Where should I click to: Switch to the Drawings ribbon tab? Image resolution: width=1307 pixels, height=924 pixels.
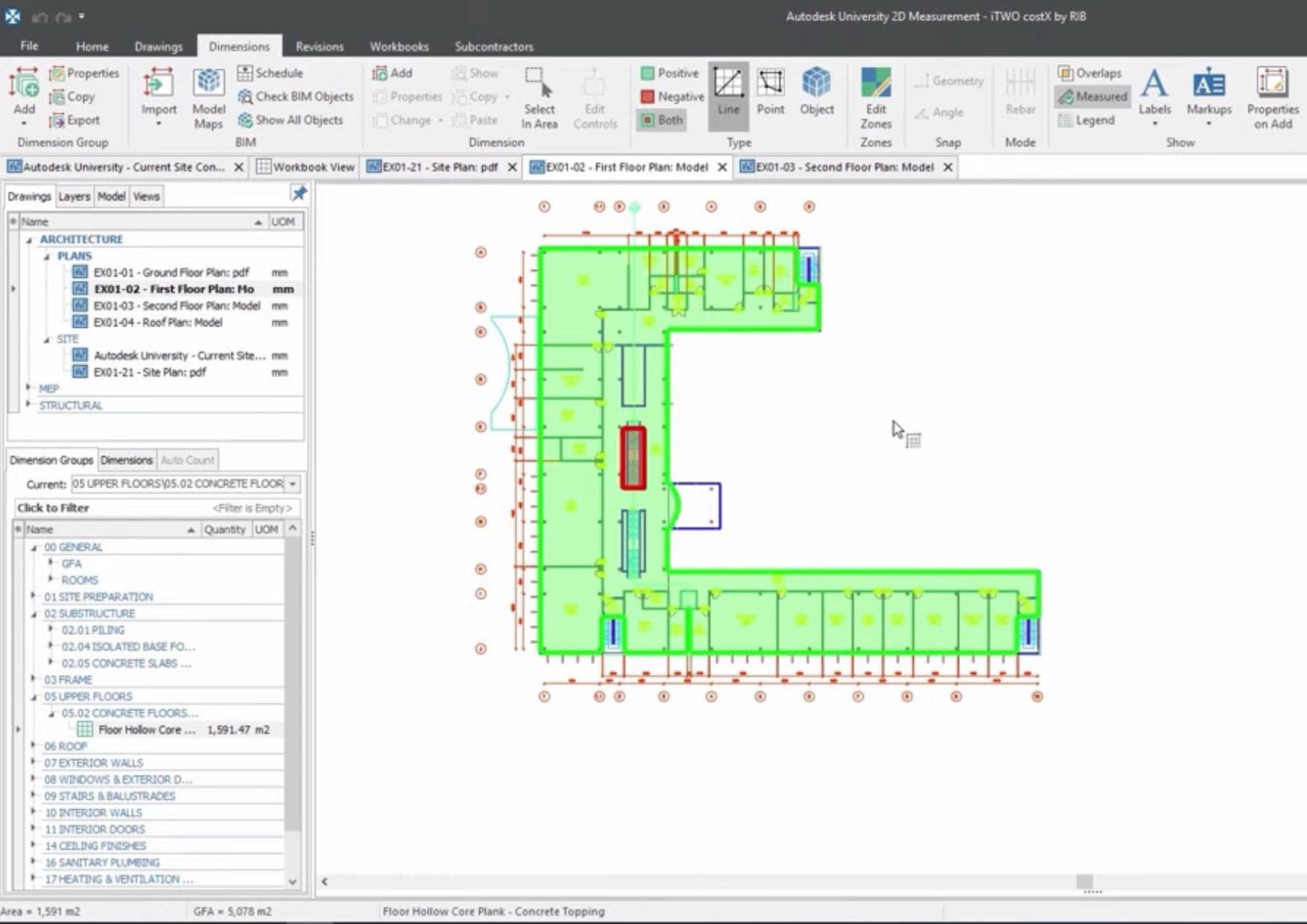(159, 46)
